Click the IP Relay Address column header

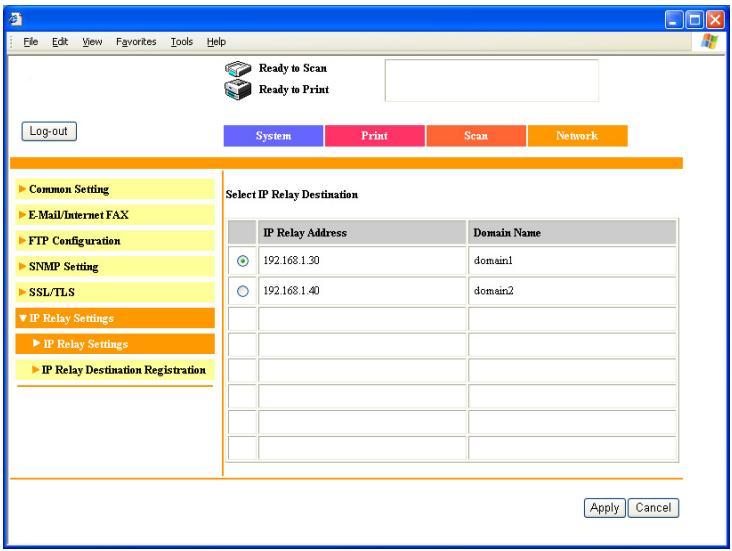(362, 233)
